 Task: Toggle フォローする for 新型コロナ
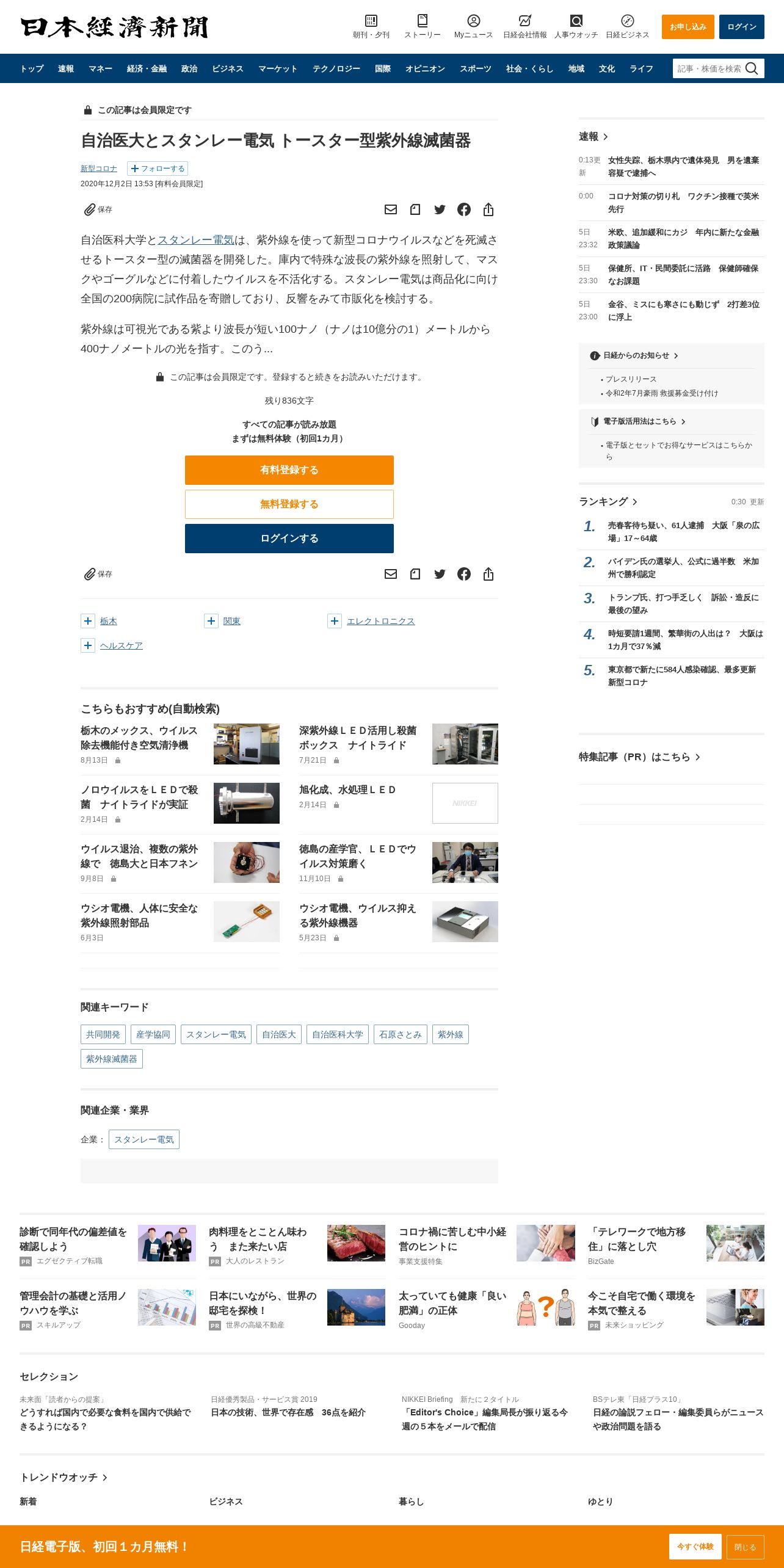158,169
